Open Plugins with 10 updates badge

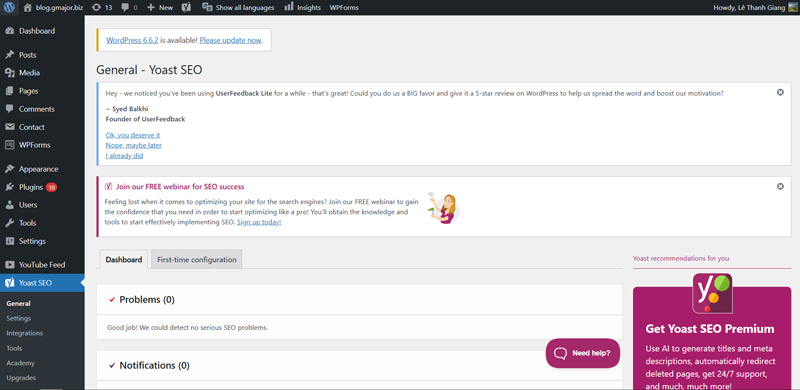click(x=42, y=187)
